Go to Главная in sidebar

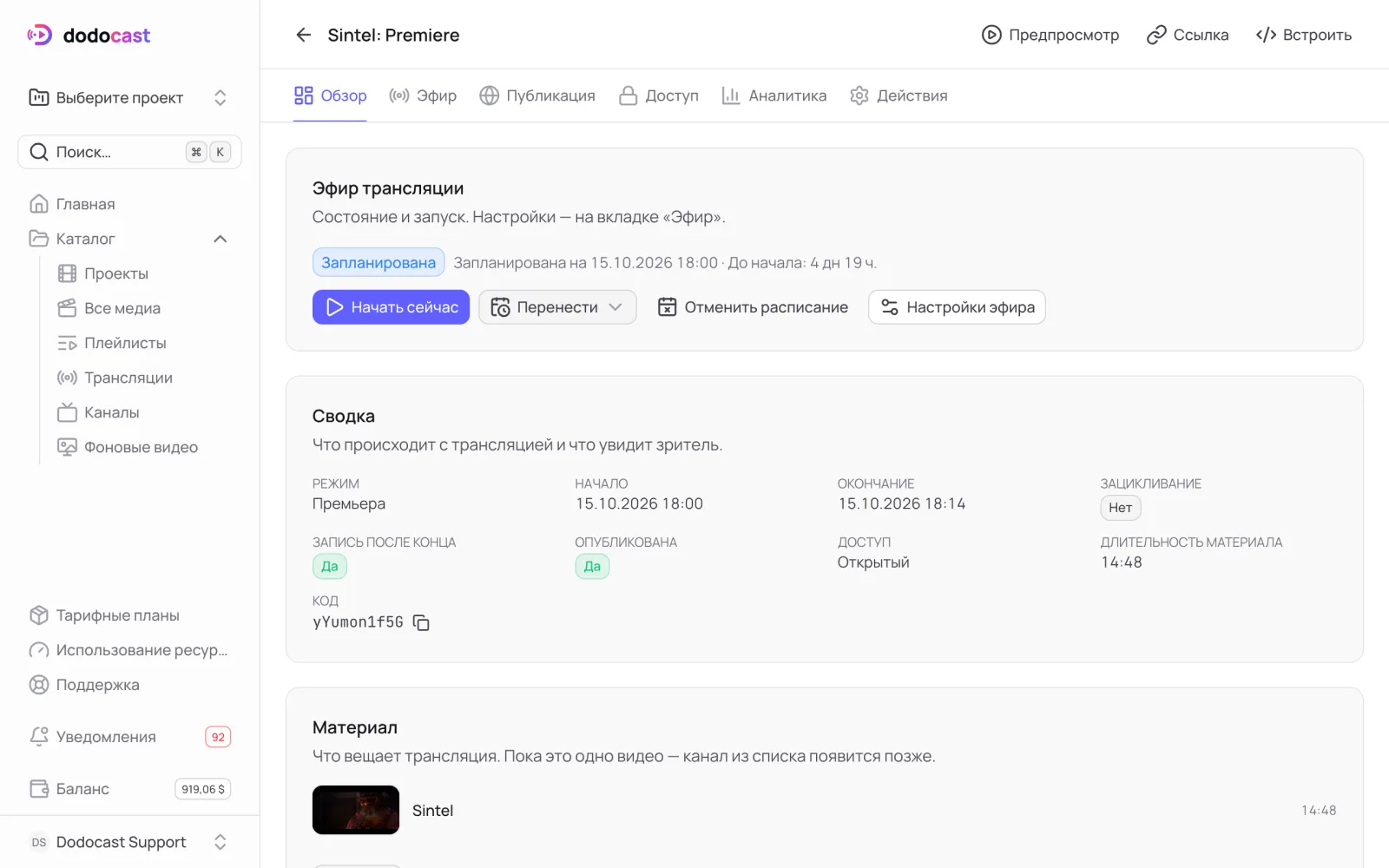pos(129,204)
